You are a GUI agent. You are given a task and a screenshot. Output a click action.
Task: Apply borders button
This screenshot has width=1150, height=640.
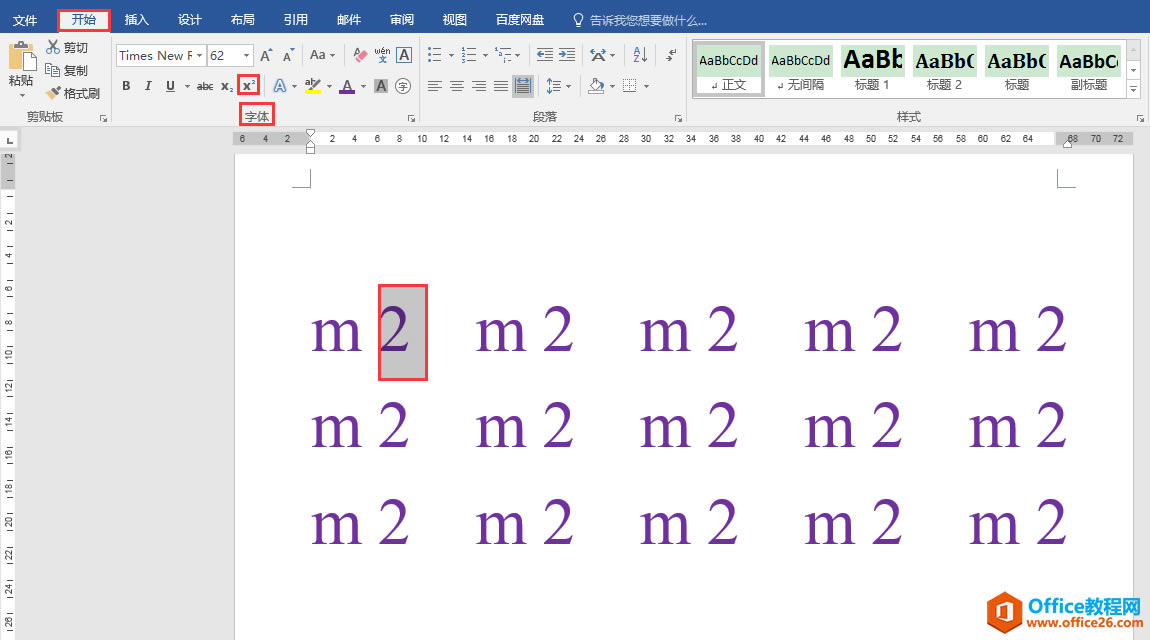pos(630,86)
